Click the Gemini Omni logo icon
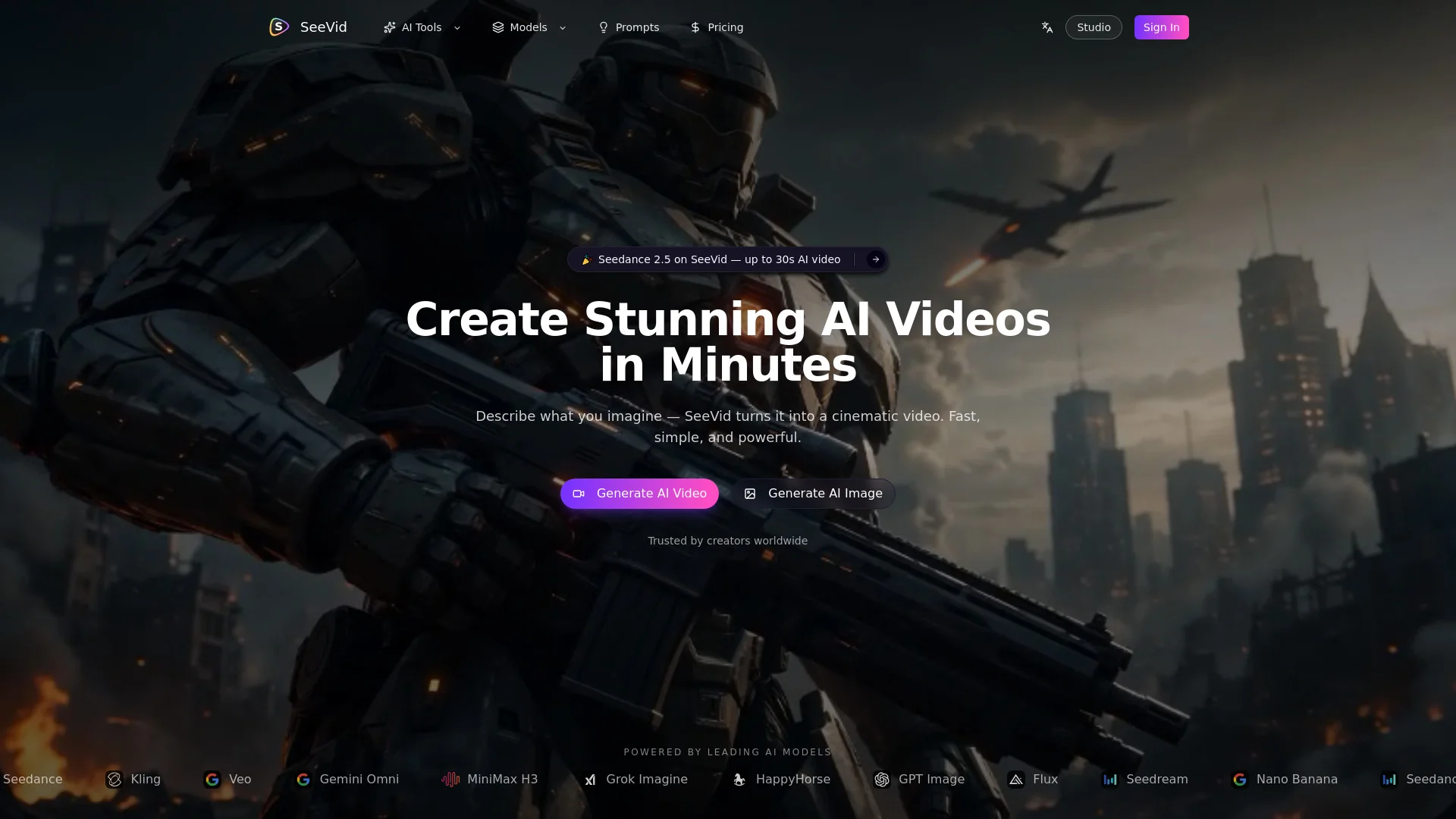 pyautogui.click(x=303, y=780)
